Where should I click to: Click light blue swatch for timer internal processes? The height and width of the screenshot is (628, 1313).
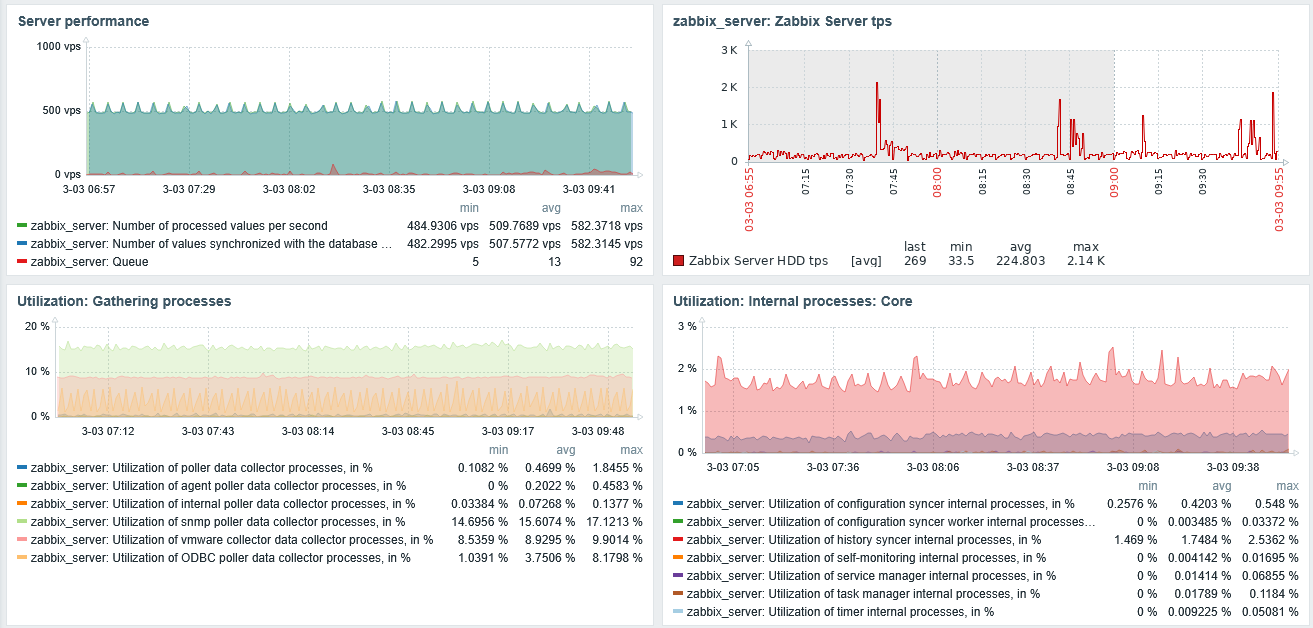[678, 611]
